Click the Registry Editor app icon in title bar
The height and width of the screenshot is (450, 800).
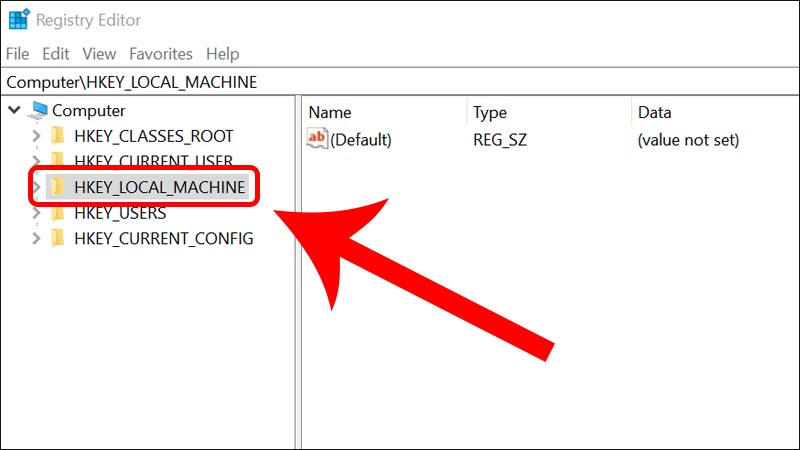tap(19, 19)
